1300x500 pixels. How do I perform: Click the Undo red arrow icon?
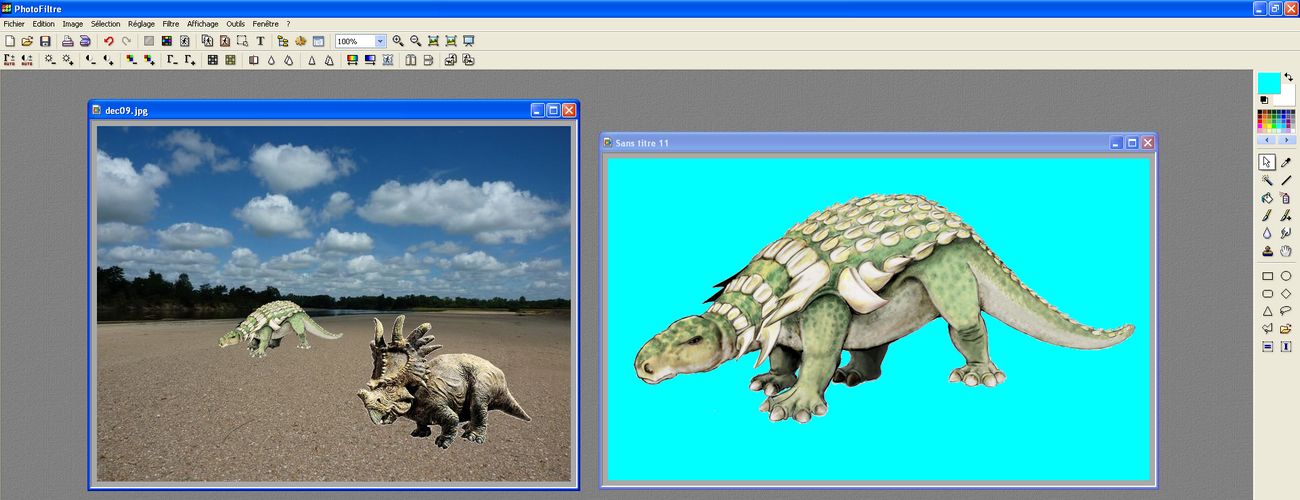pyautogui.click(x=109, y=41)
